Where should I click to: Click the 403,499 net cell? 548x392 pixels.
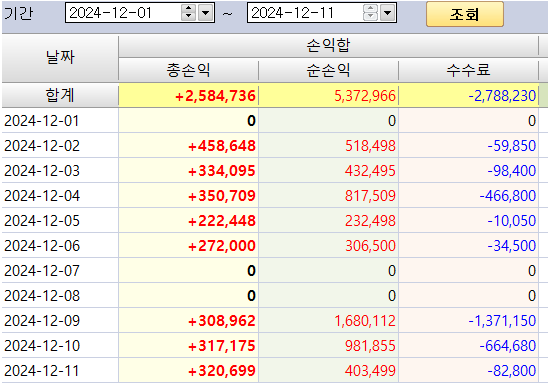point(329,370)
